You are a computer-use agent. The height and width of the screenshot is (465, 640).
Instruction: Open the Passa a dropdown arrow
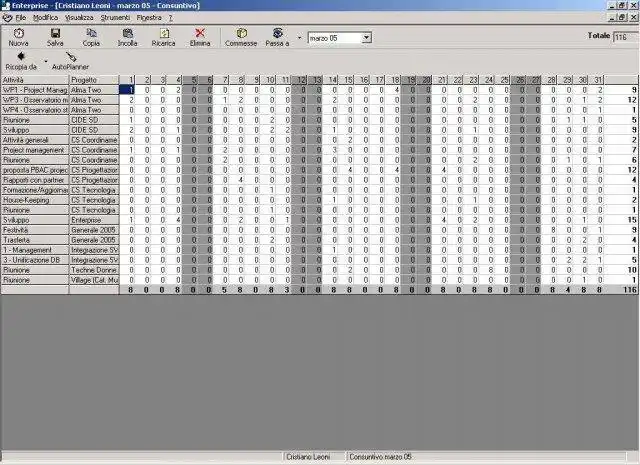pyautogui.click(x=299, y=38)
